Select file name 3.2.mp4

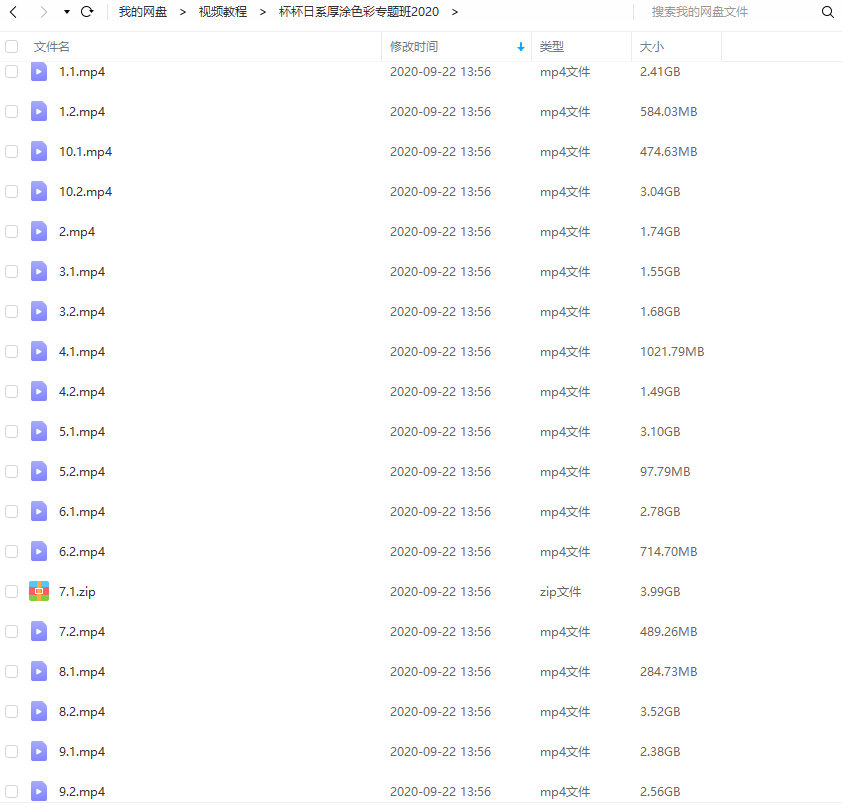pyautogui.click(x=82, y=312)
